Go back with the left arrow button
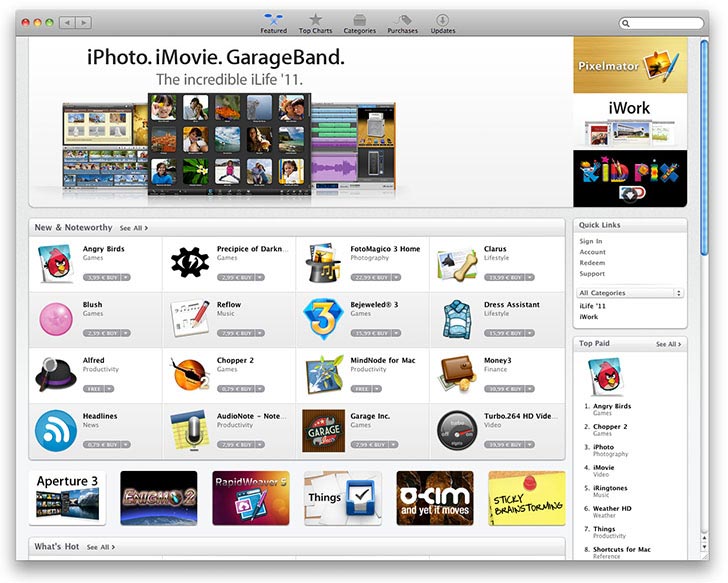 (x=67, y=22)
